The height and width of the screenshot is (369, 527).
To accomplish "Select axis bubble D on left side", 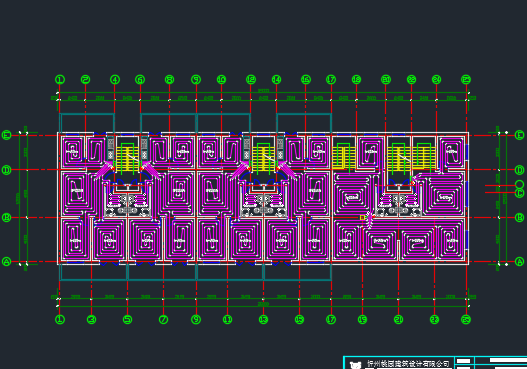I will click(x=6, y=170).
